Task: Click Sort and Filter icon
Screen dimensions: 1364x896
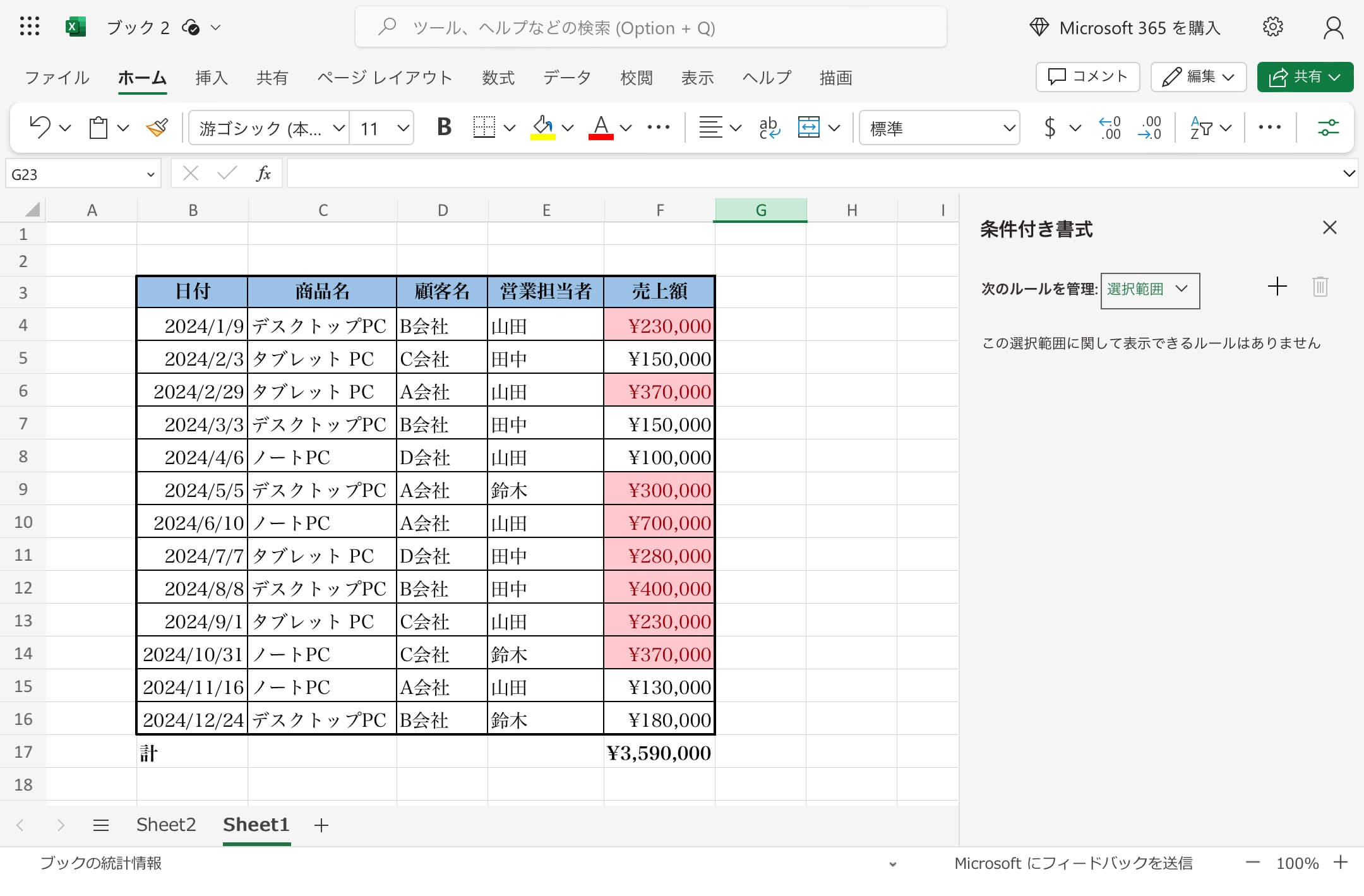Action: click(x=1201, y=128)
